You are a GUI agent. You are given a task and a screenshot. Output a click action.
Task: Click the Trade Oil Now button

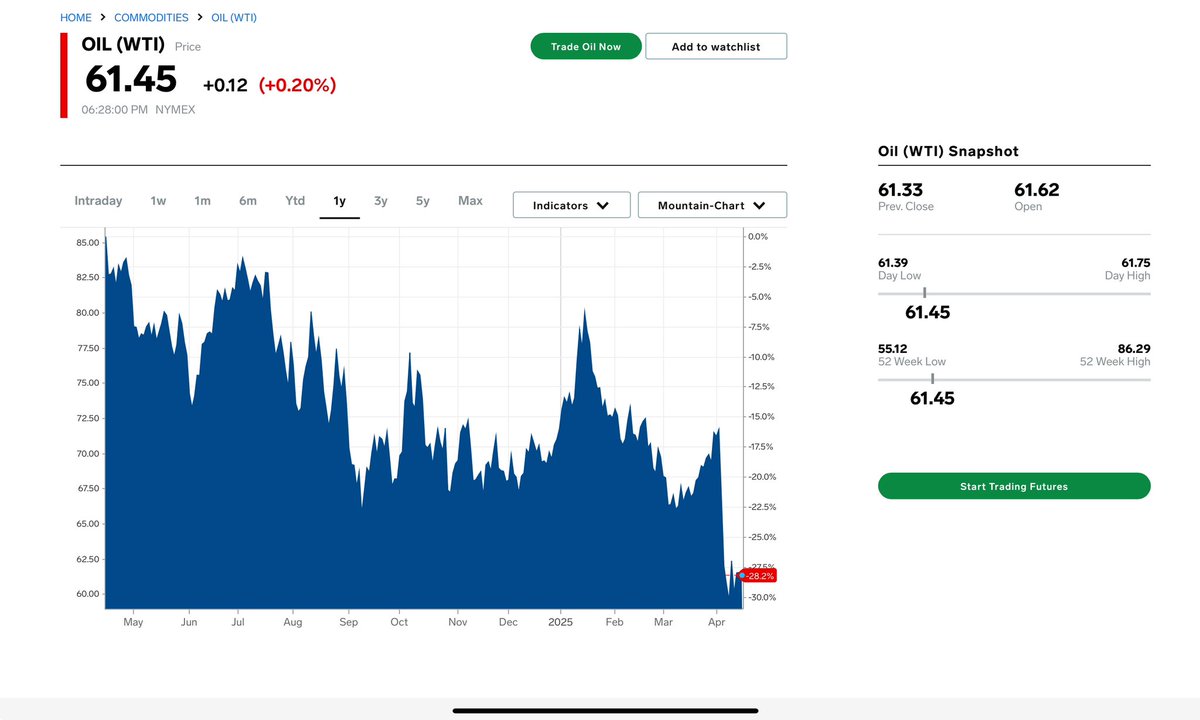[586, 47]
